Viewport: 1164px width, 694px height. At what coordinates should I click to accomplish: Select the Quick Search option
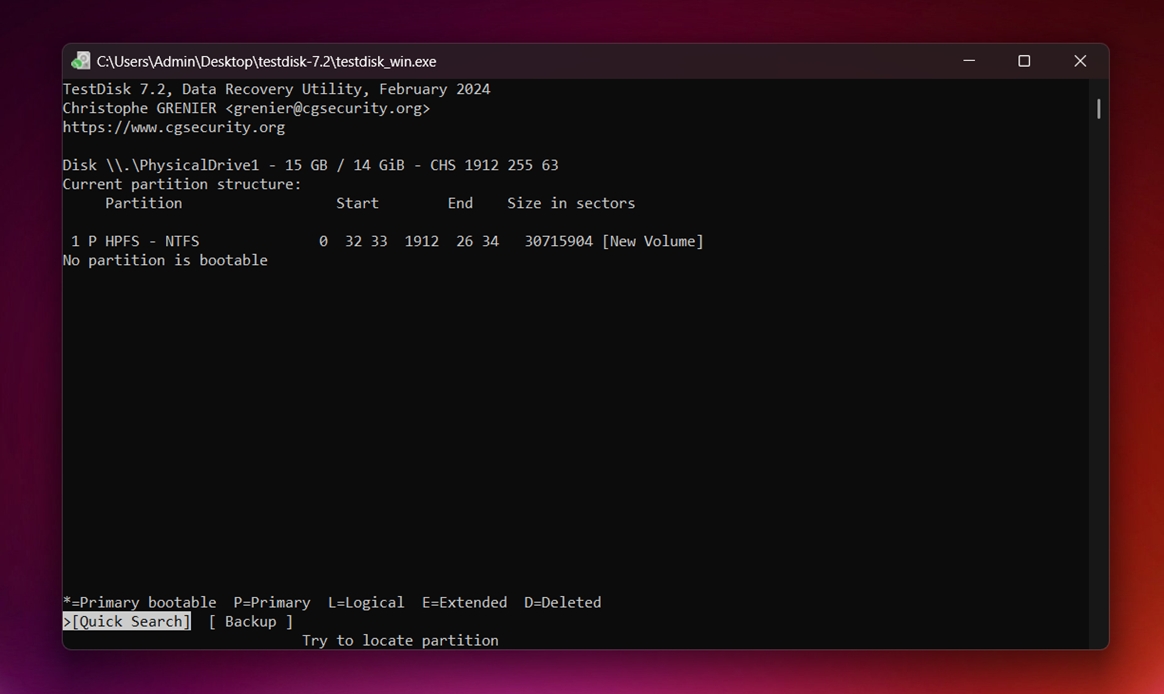pos(130,621)
